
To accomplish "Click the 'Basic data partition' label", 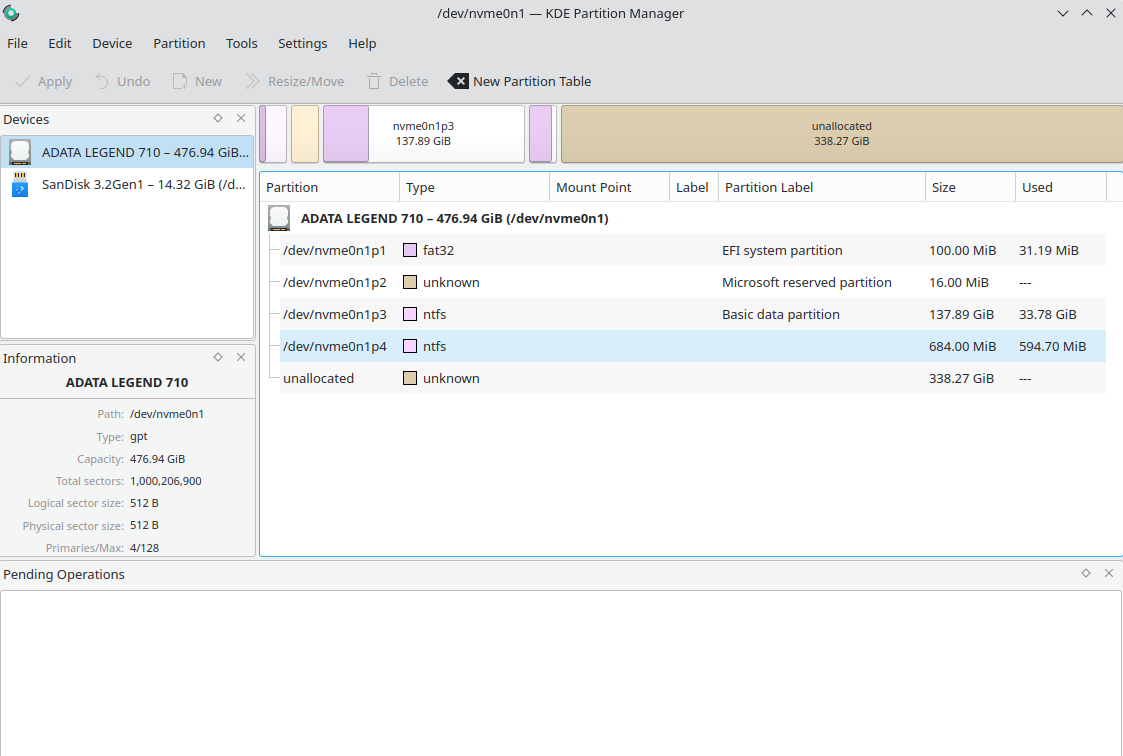I will coord(781,314).
